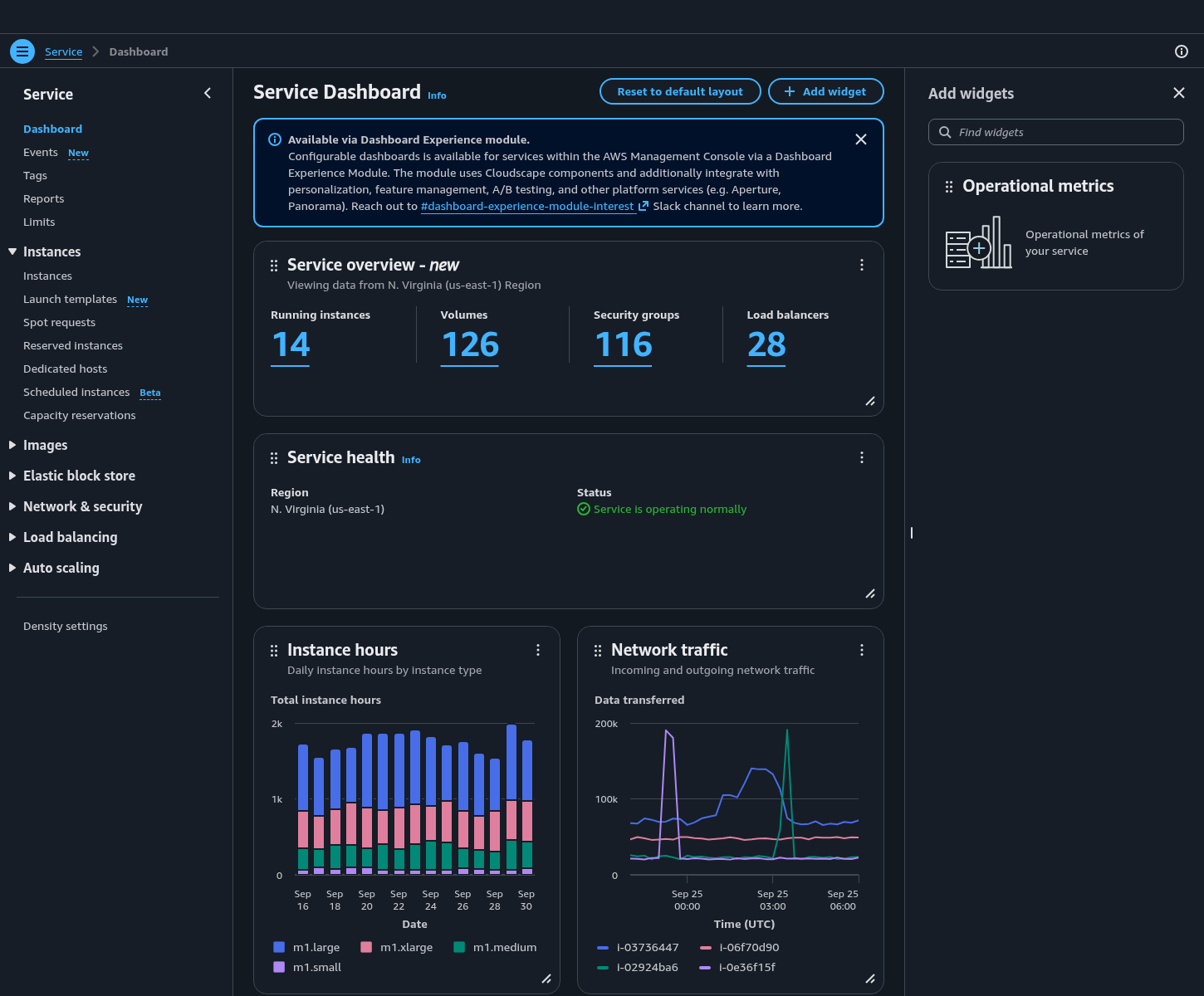Viewport: 1204px width, 996px height.
Task: Close the Add widgets panel
Action: 1179,93
